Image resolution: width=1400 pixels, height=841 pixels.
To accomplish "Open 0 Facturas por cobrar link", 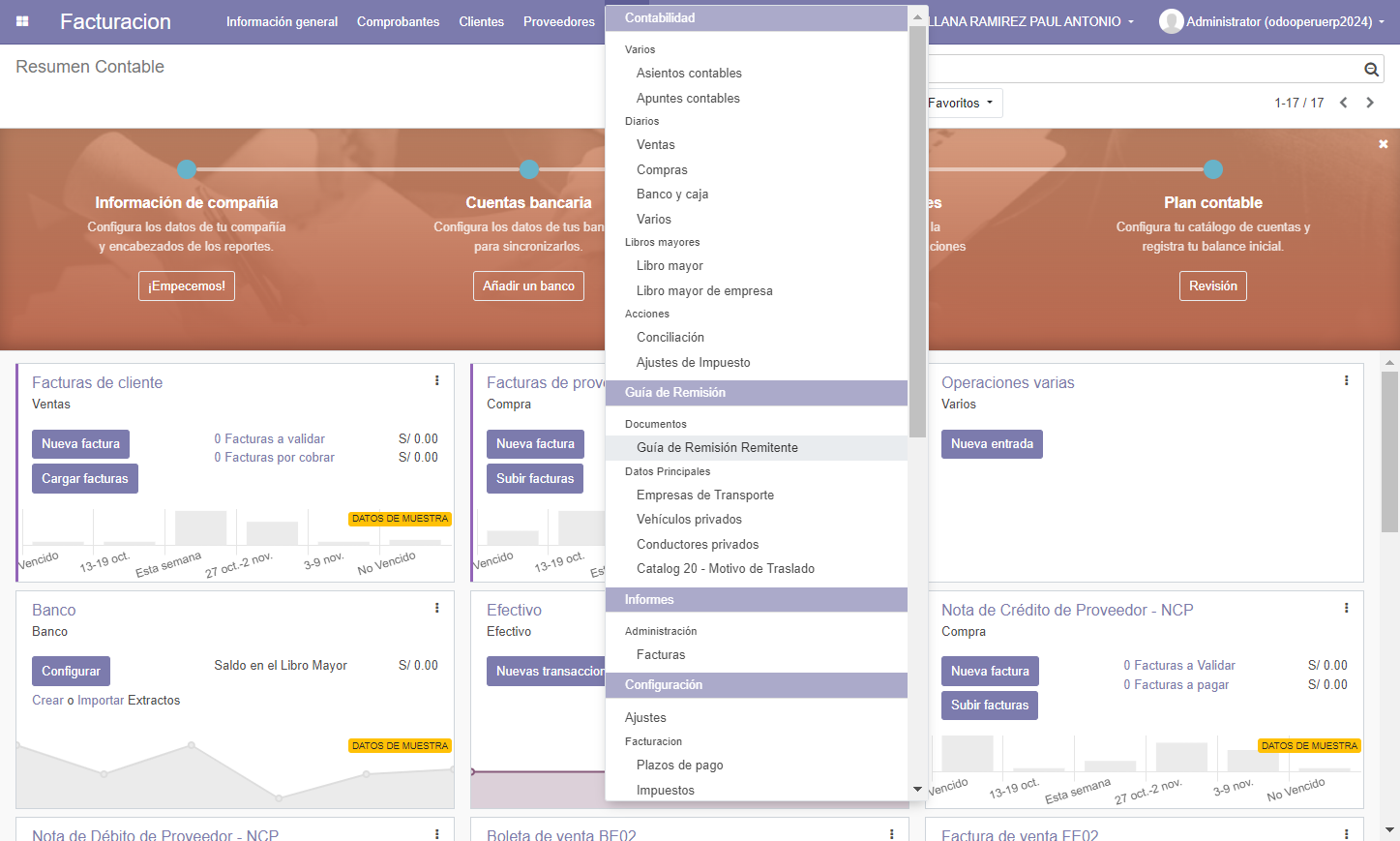I will pyautogui.click(x=274, y=458).
